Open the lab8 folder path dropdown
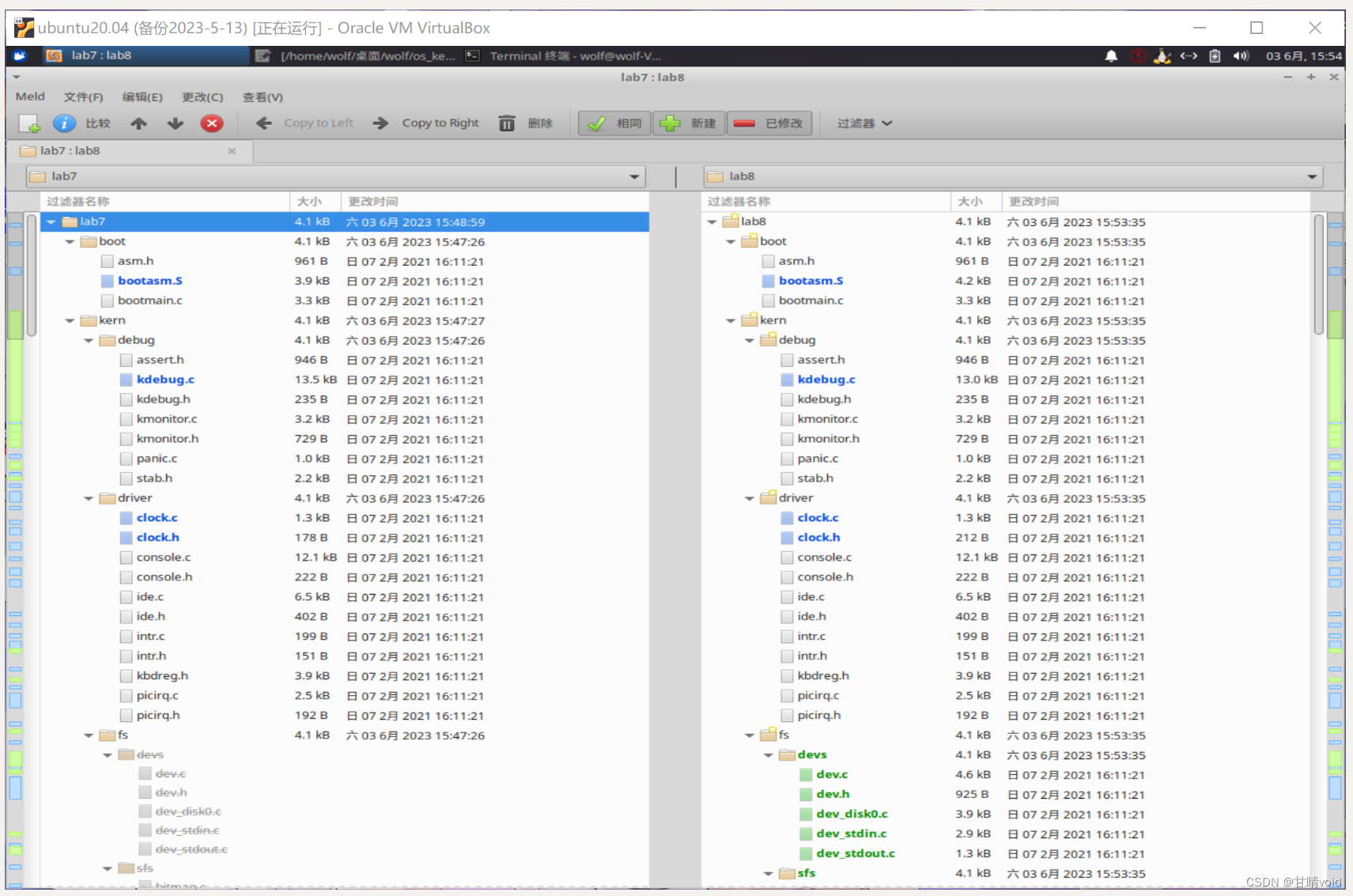This screenshot has height=896, width=1353. pos(1311,176)
